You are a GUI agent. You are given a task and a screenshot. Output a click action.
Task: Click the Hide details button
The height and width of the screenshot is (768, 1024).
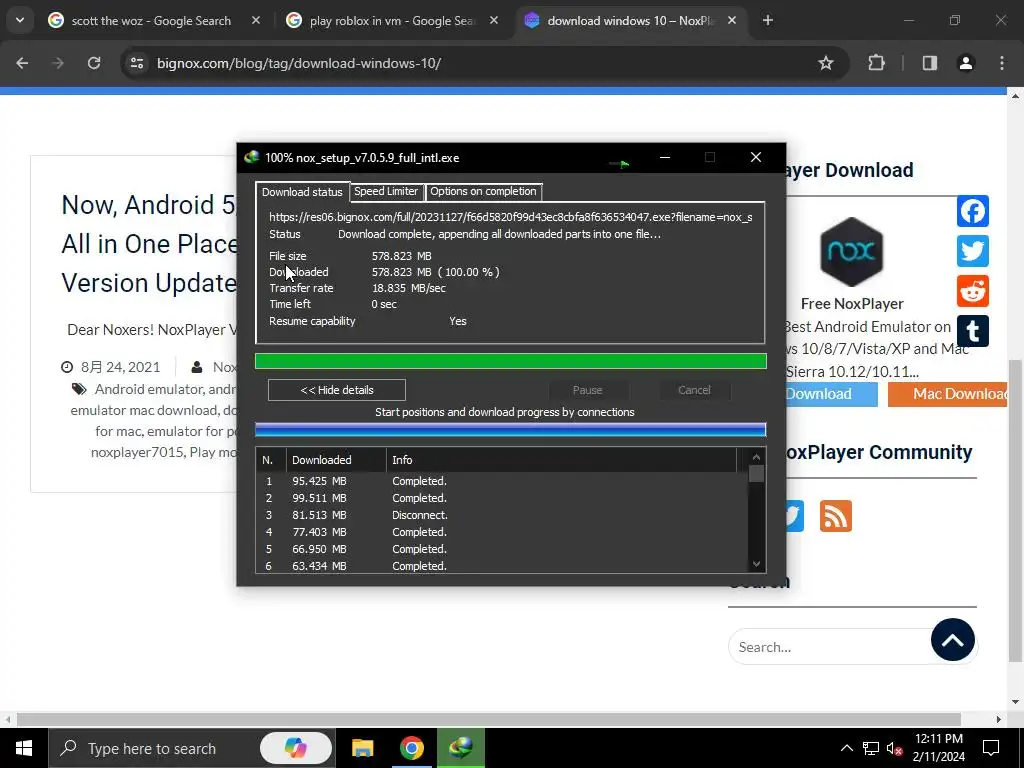tap(337, 390)
